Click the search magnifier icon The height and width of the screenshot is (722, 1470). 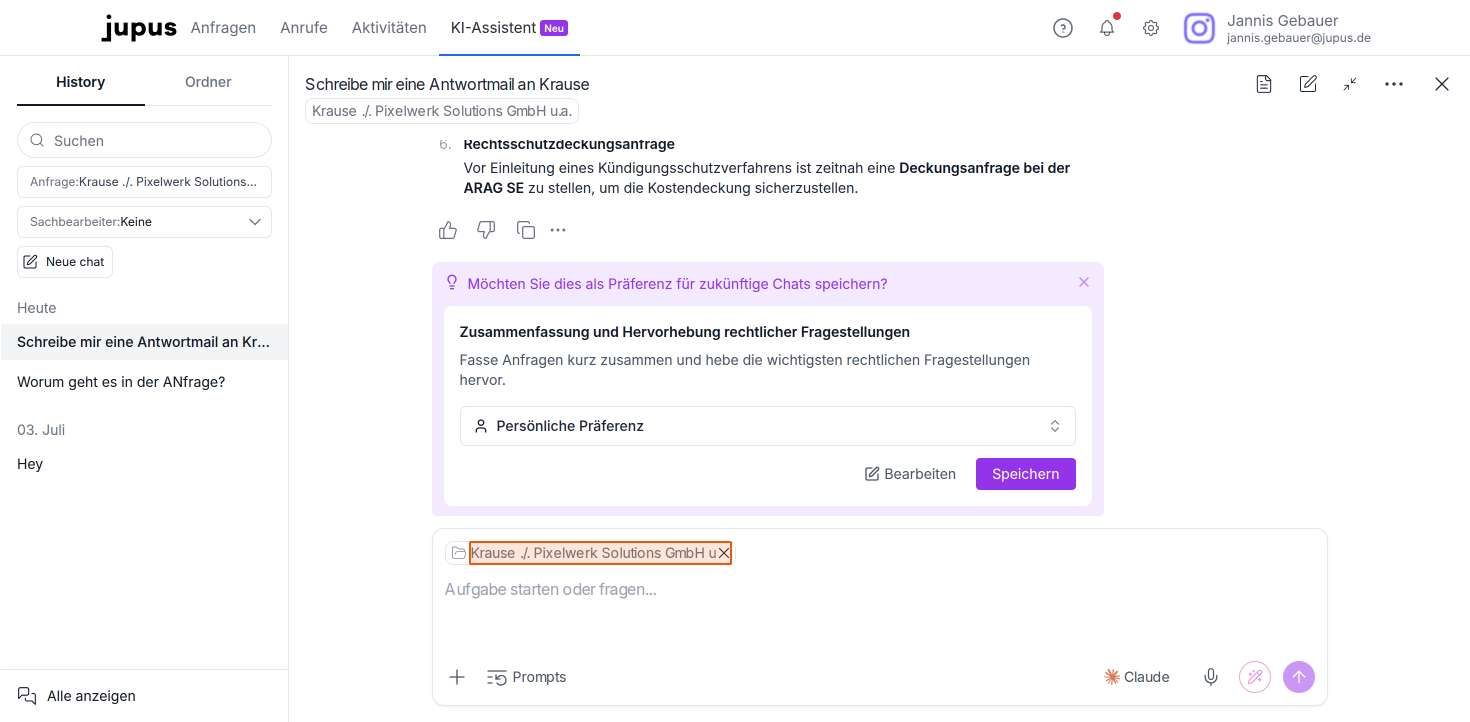pos(37,140)
